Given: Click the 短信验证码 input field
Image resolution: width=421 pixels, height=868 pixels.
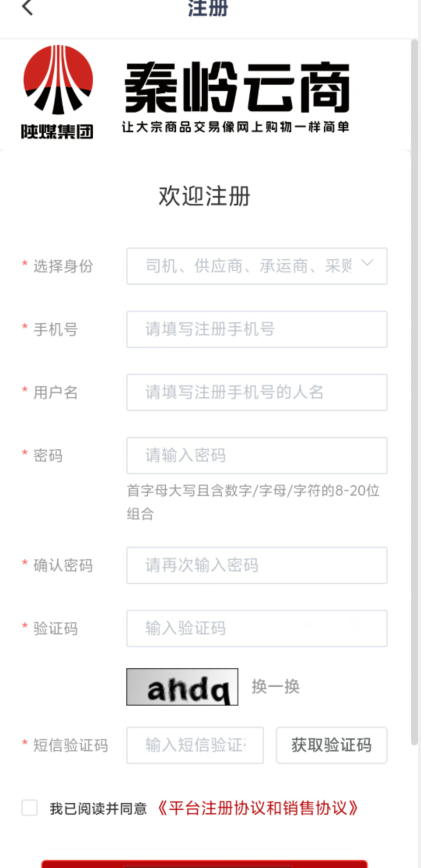Looking at the screenshot, I should pyautogui.click(x=195, y=745).
